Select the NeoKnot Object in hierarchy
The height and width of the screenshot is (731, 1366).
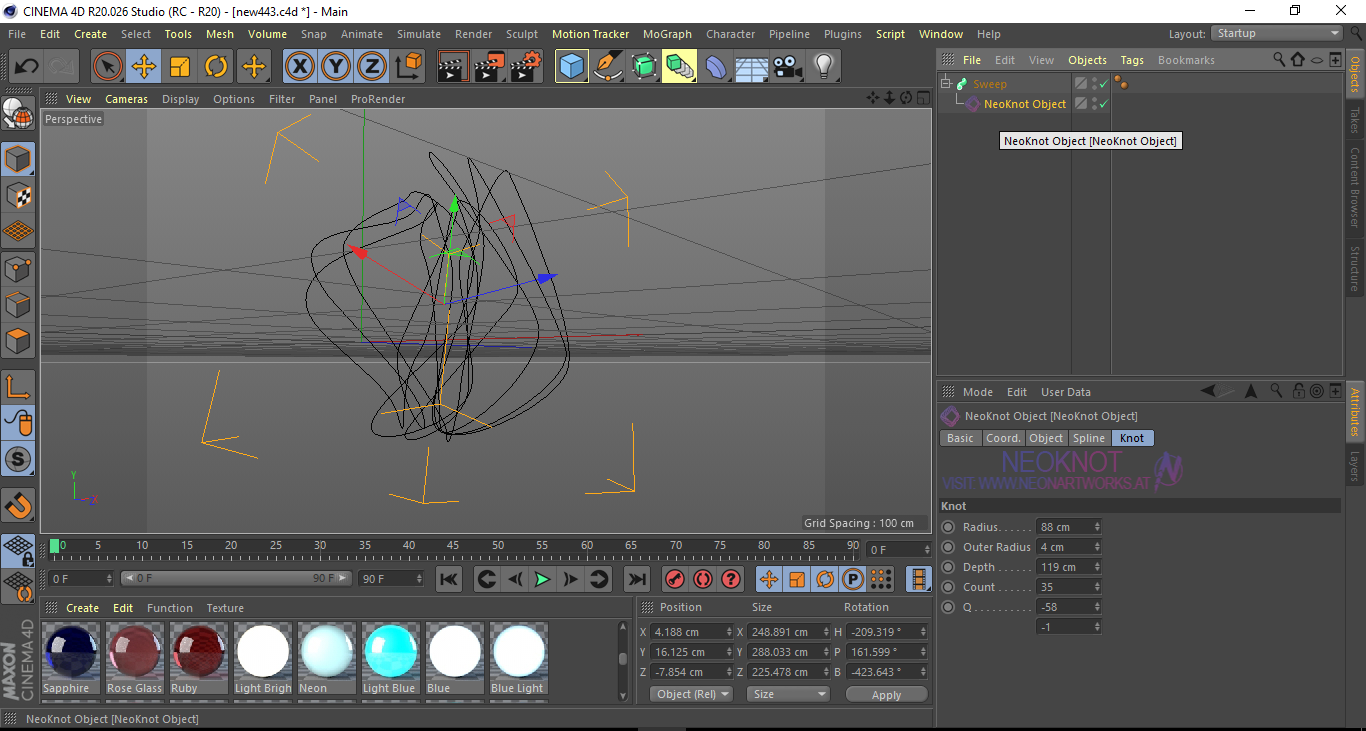(1025, 104)
